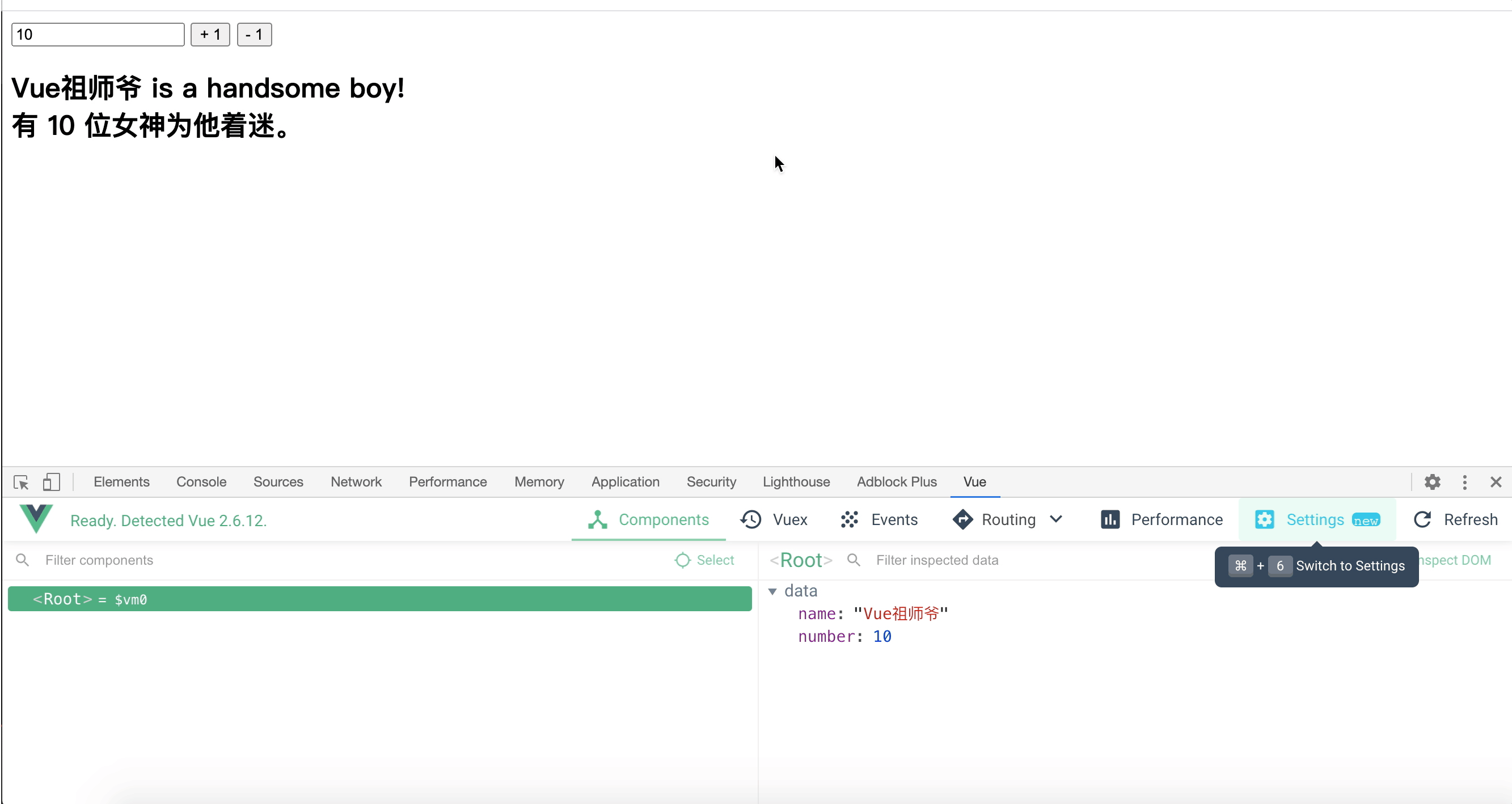The height and width of the screenshot is (804, 1512).
Task: Click the number input field showing 10
Action: click(x=98, y=35)
